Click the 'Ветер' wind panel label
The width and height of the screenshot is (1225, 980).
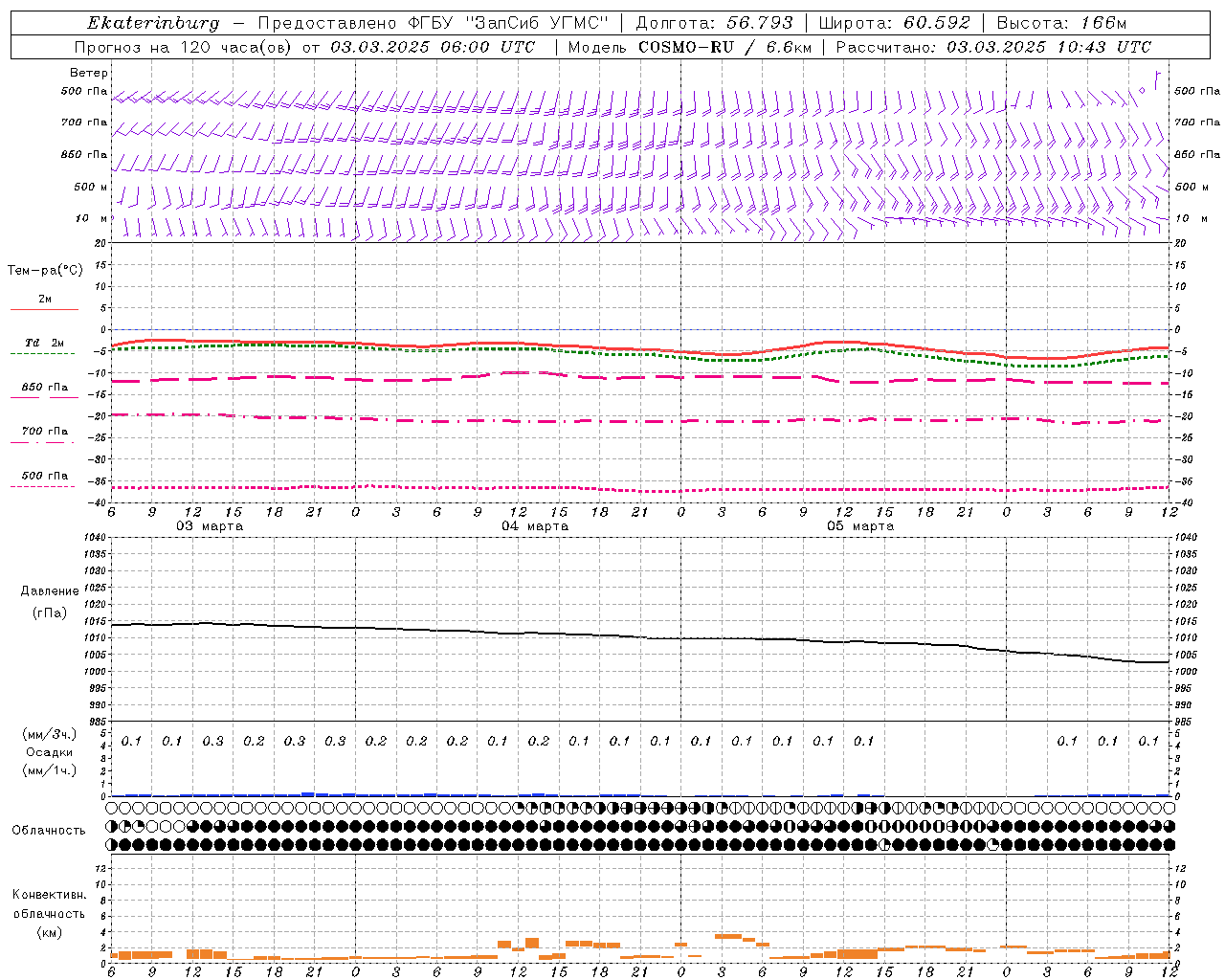(89, 73)
